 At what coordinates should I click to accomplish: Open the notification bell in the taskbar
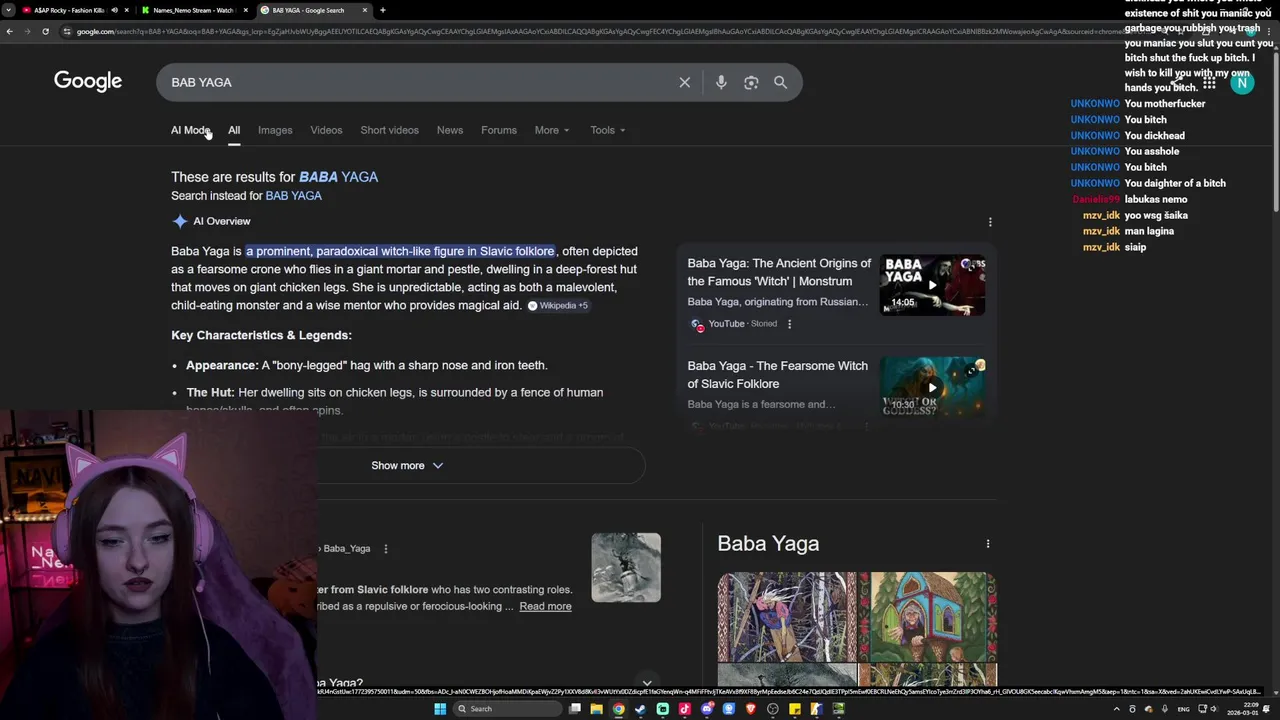[x=1268, y=709]
